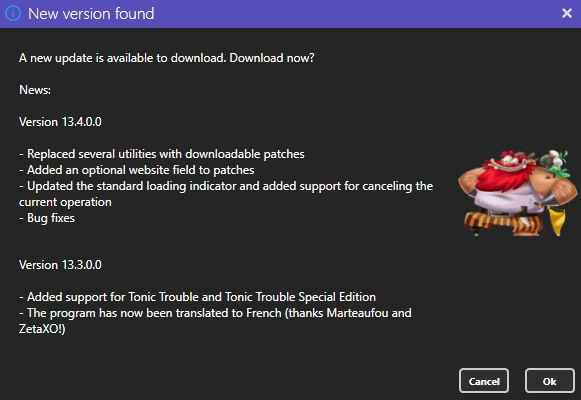Click the "Updated the standard loading indicator" line

click(226, 186)
